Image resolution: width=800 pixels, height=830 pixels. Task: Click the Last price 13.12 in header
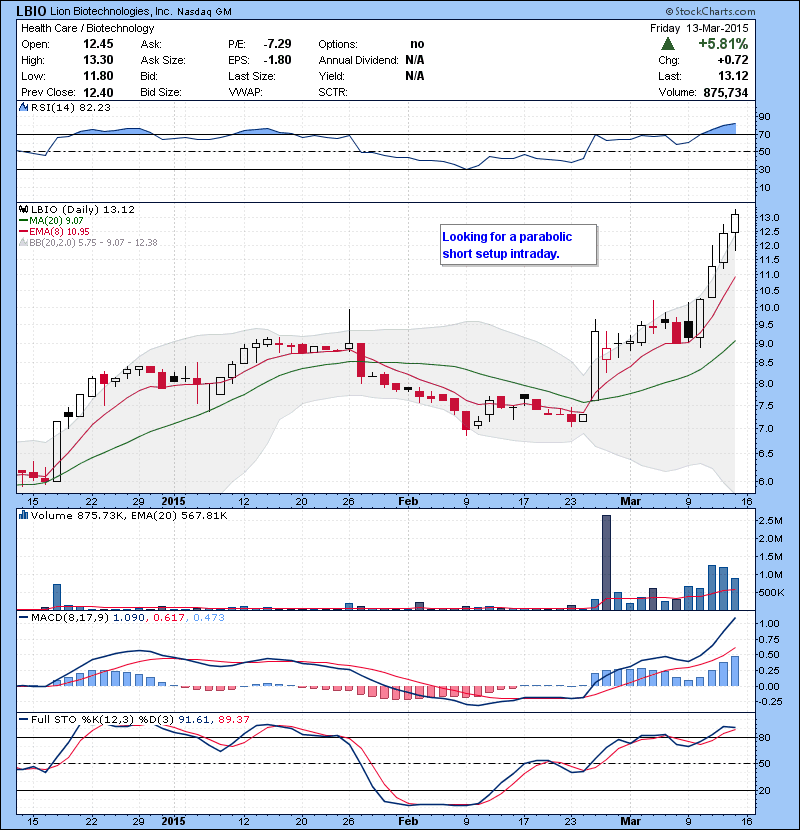(733, 76)
